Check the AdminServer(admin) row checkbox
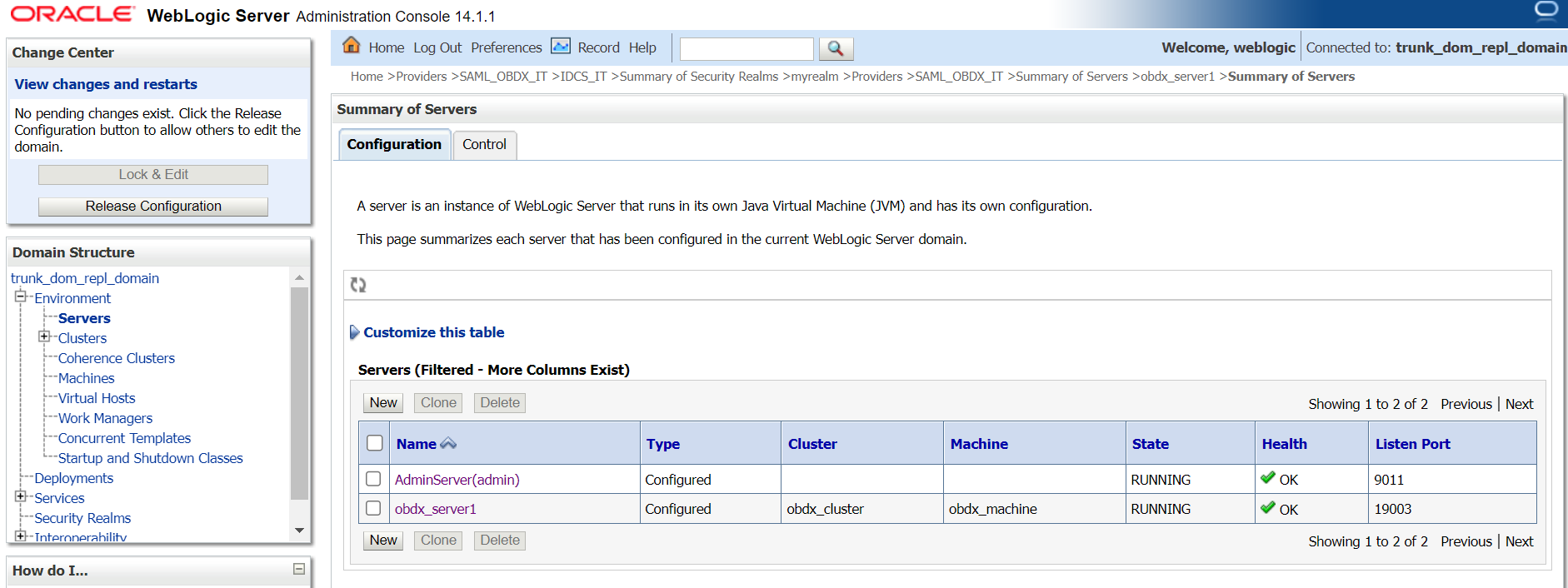The width and height of the screenshot is (1568, 588). 373,479
